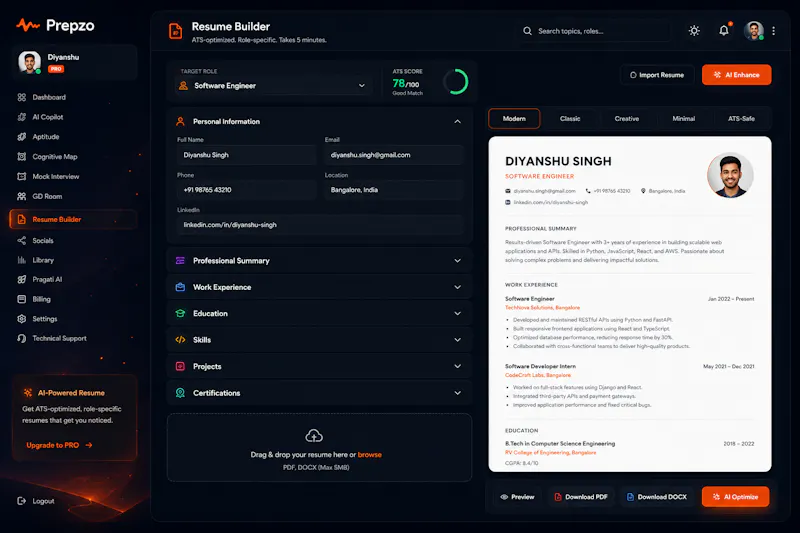This screenshot has height=533, width=800.
Task: Switch to the ATS-Safe template tab
Action: (741, 118)
